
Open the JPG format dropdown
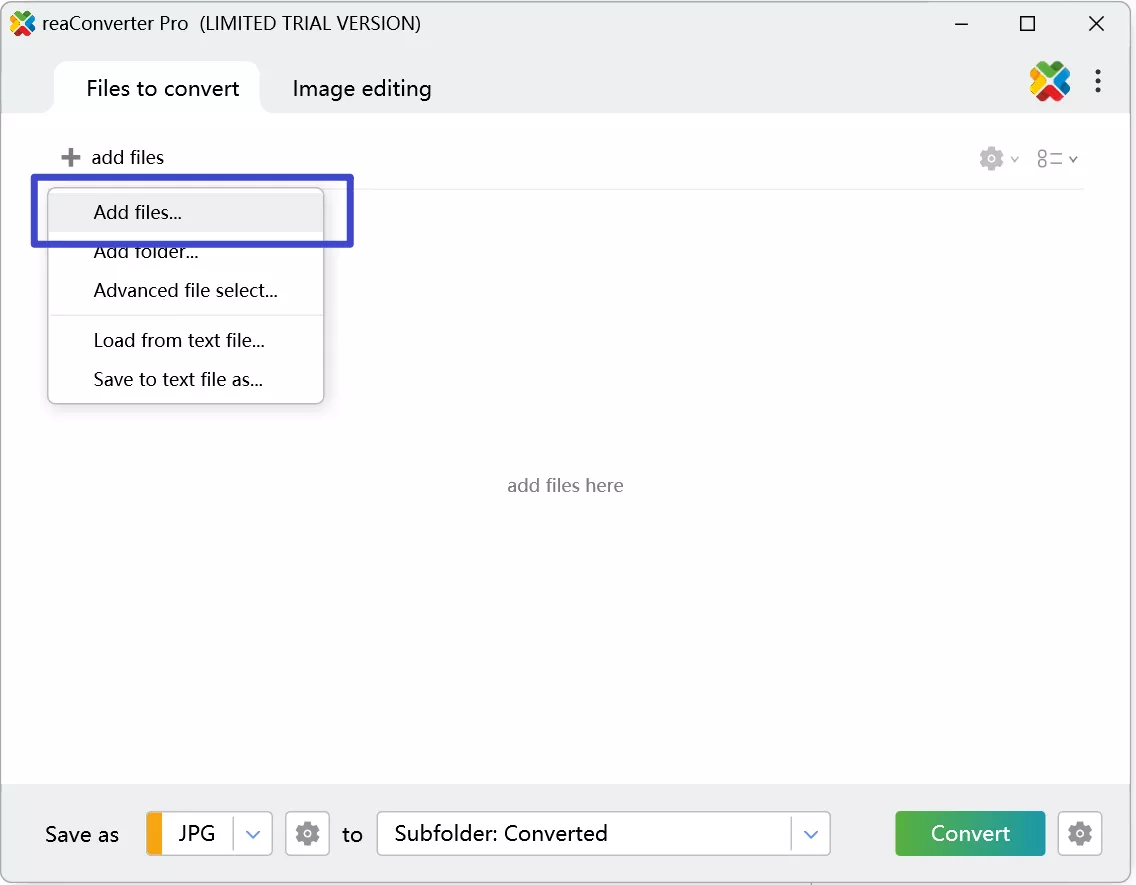(253, 833)
